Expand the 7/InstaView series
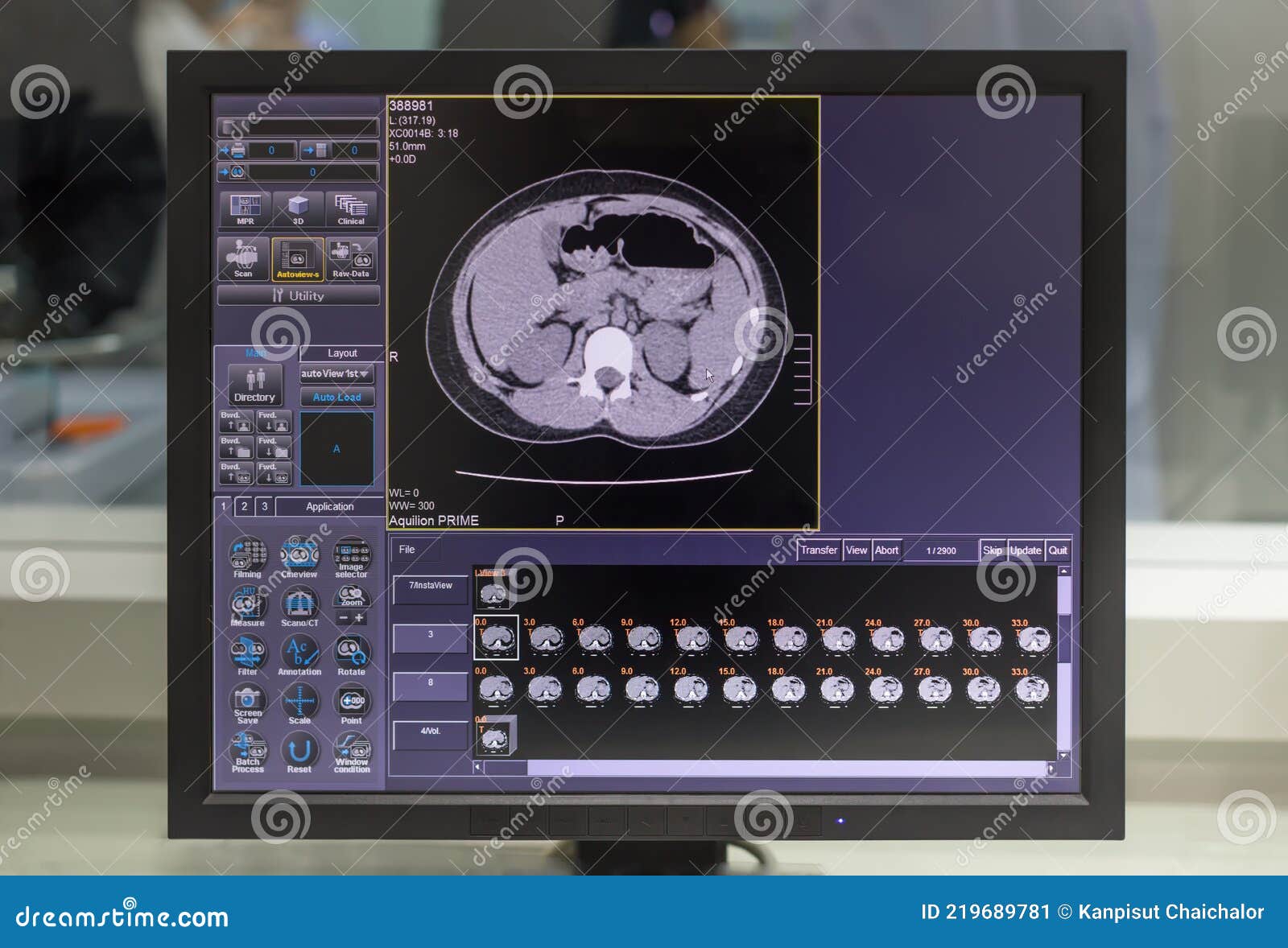Screen dimensions: 1288x948 tap(431, 586)
